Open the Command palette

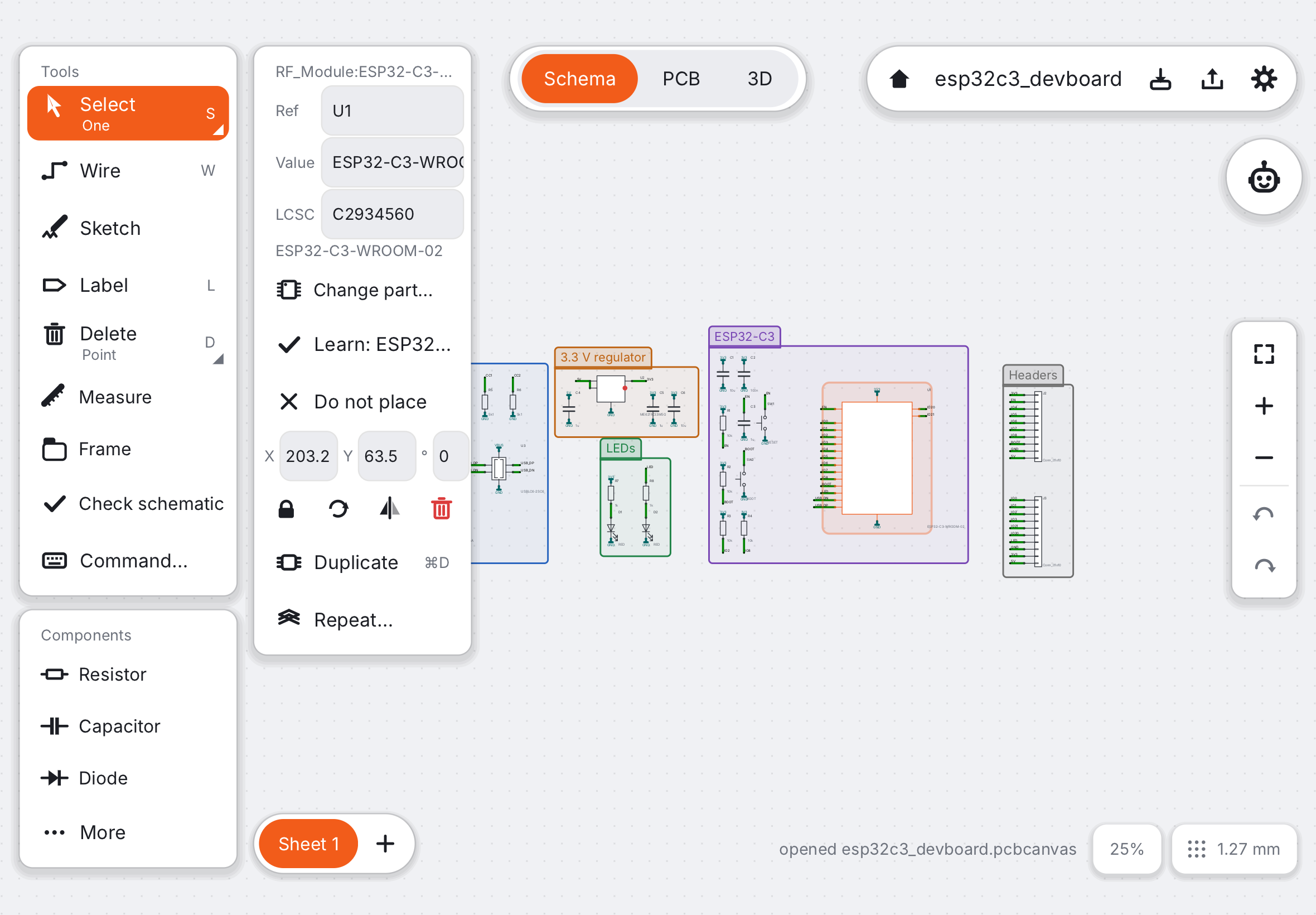(128, 561)
